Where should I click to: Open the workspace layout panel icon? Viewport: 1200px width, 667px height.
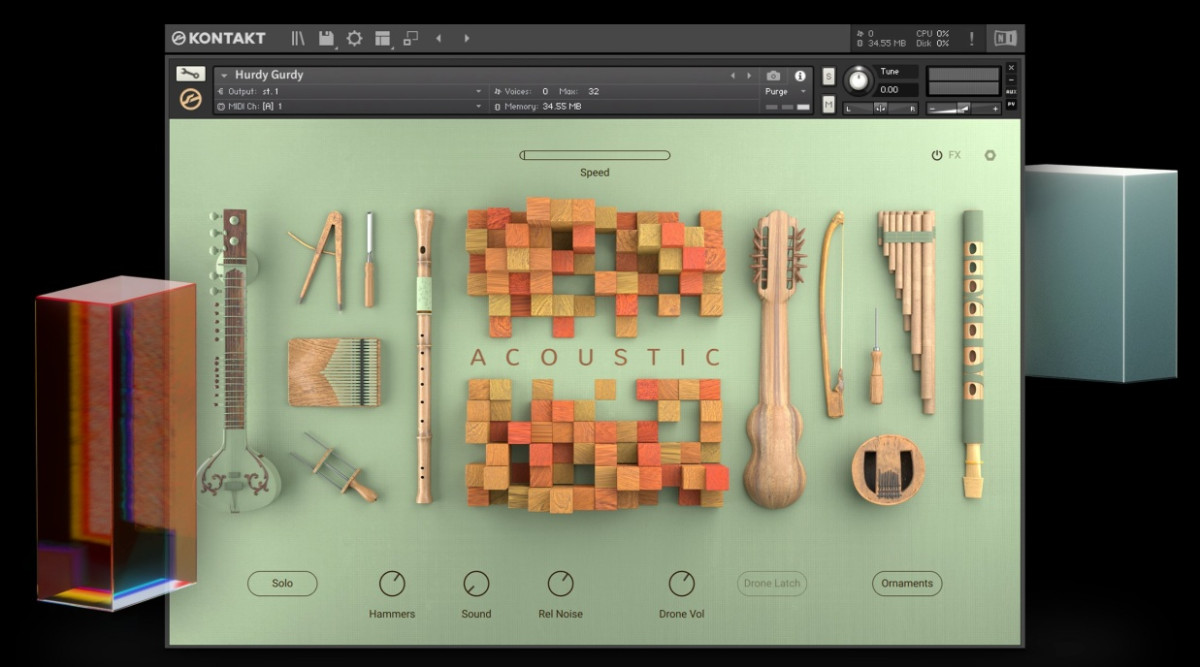[382, 39]
